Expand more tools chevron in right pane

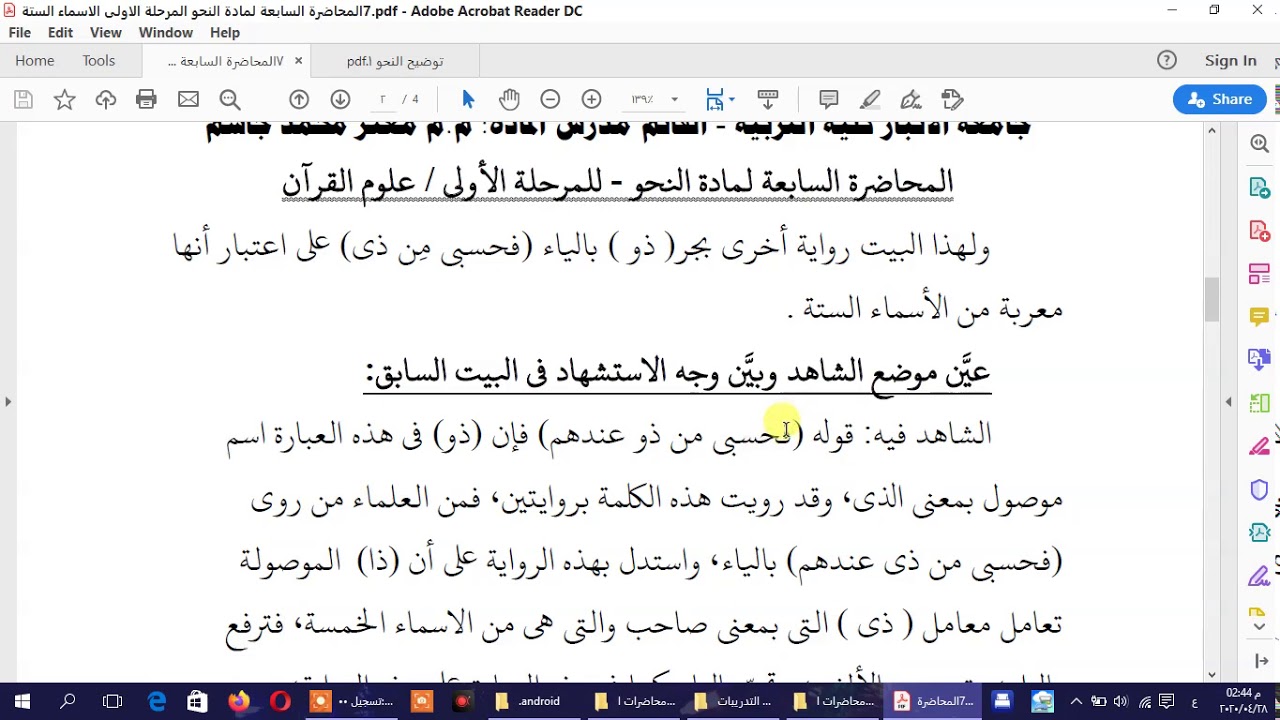1259,627
